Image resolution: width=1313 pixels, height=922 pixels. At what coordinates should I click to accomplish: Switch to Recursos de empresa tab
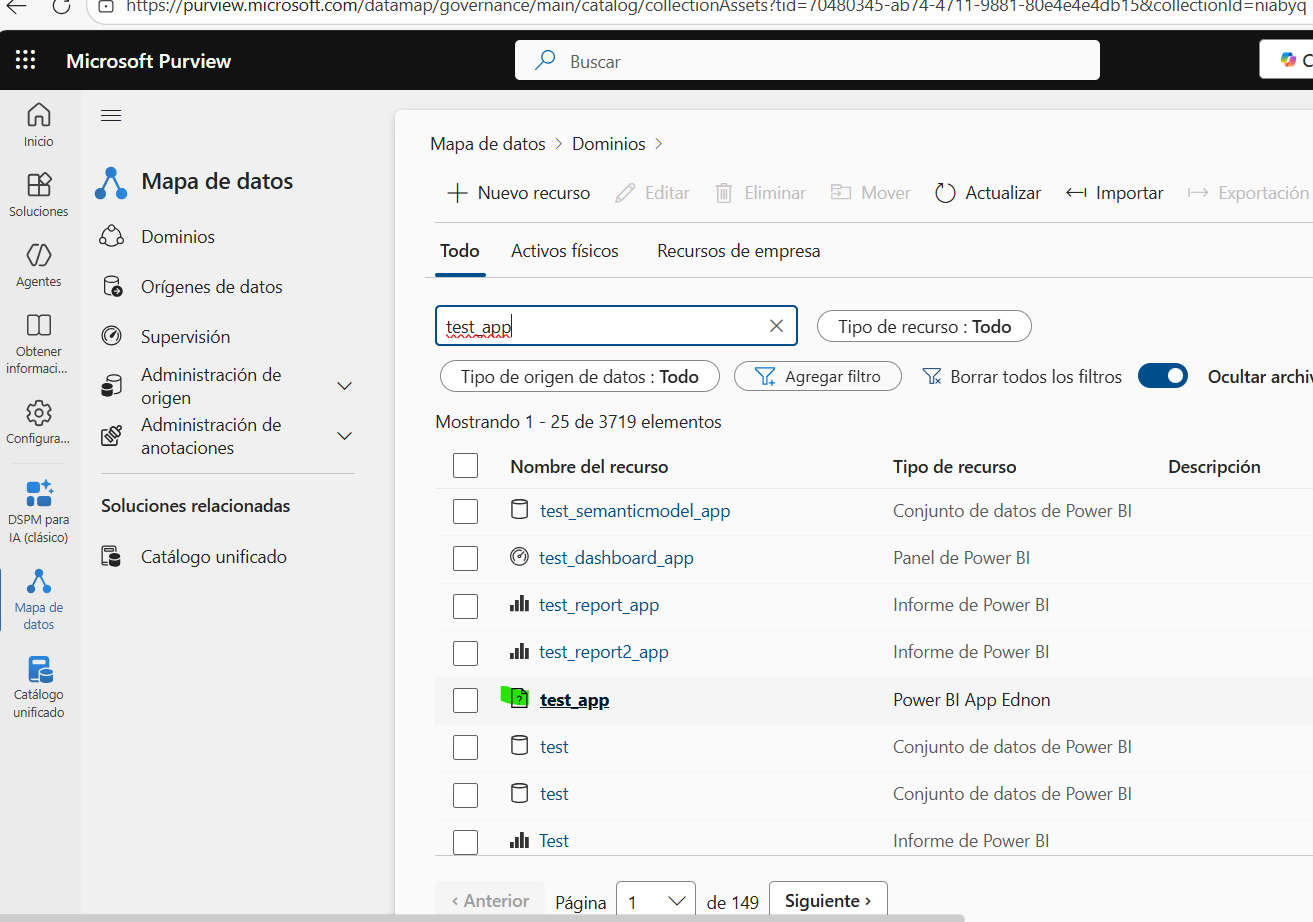click(739, 251)
